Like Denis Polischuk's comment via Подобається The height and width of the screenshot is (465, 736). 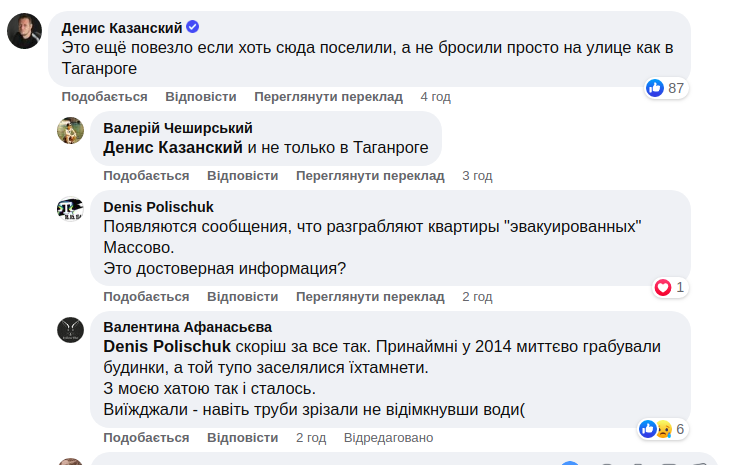click(146, 297)
